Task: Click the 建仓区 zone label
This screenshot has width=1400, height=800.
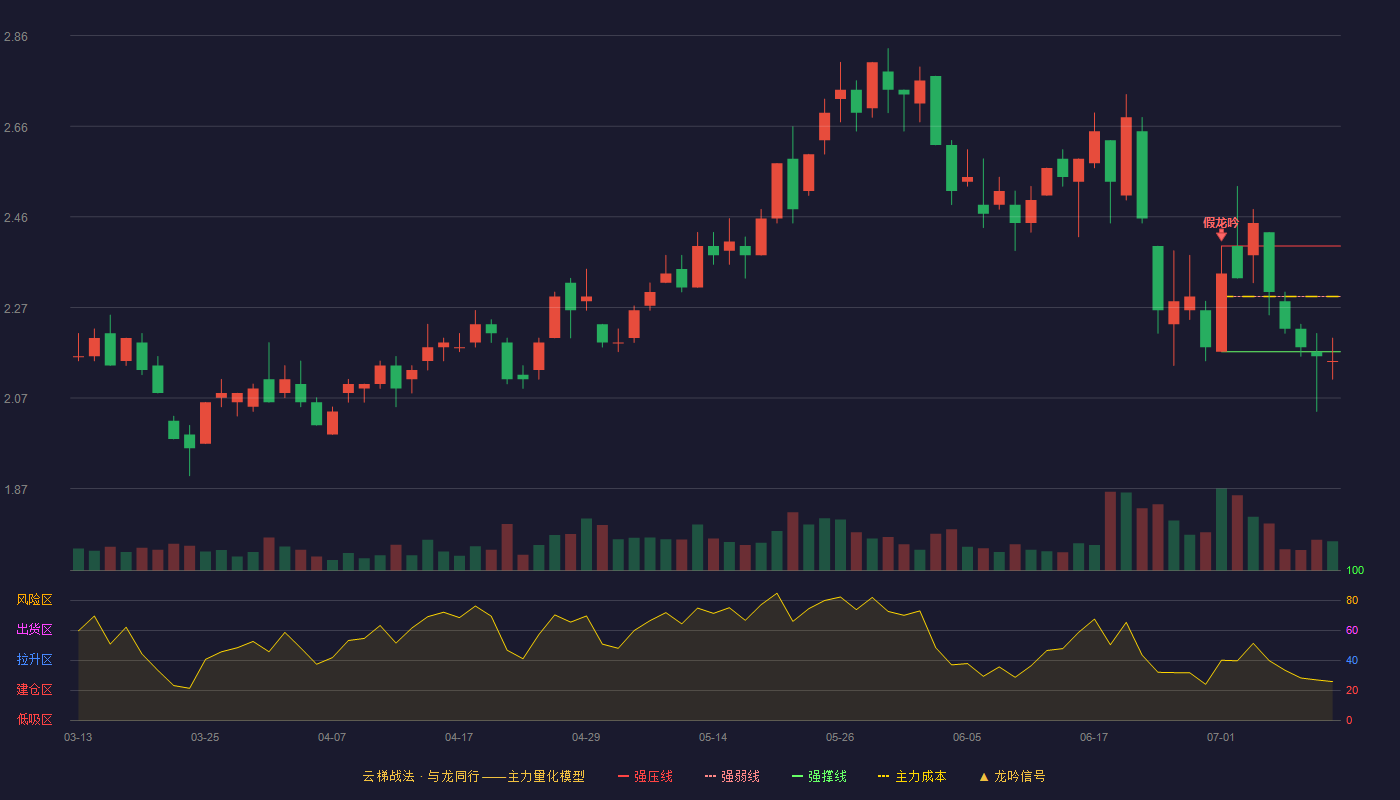Action: coord(34,690)
